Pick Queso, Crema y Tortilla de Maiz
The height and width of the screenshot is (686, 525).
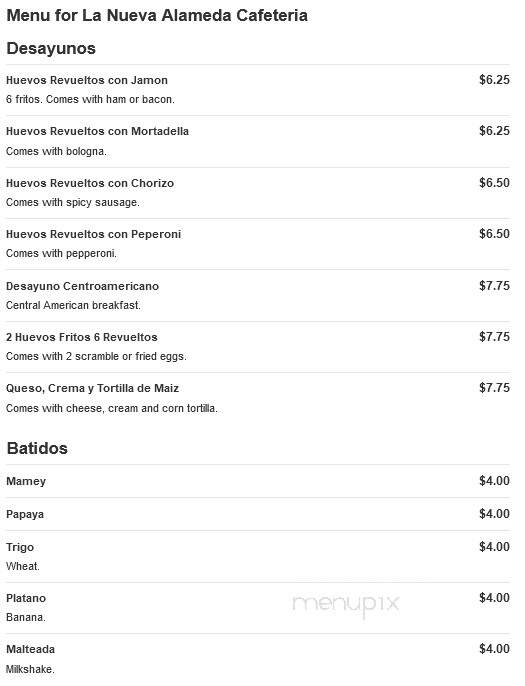[92, 388]
